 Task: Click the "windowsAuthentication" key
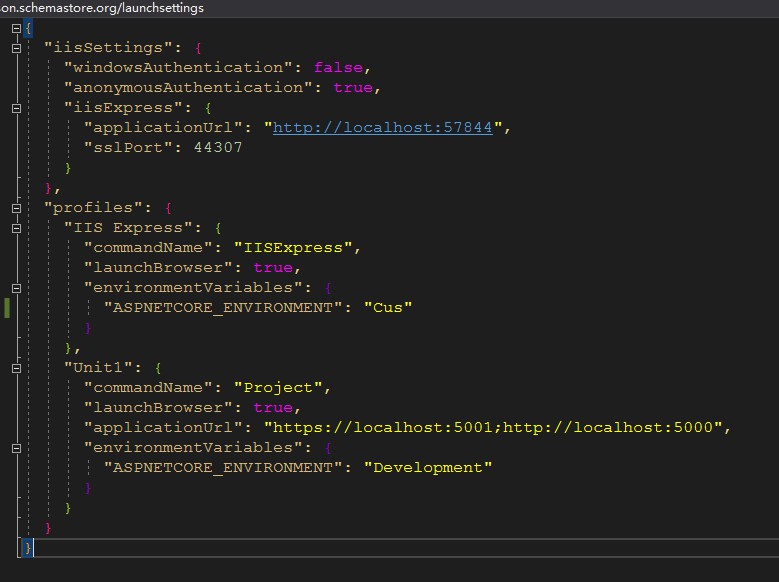click(178, 68)
